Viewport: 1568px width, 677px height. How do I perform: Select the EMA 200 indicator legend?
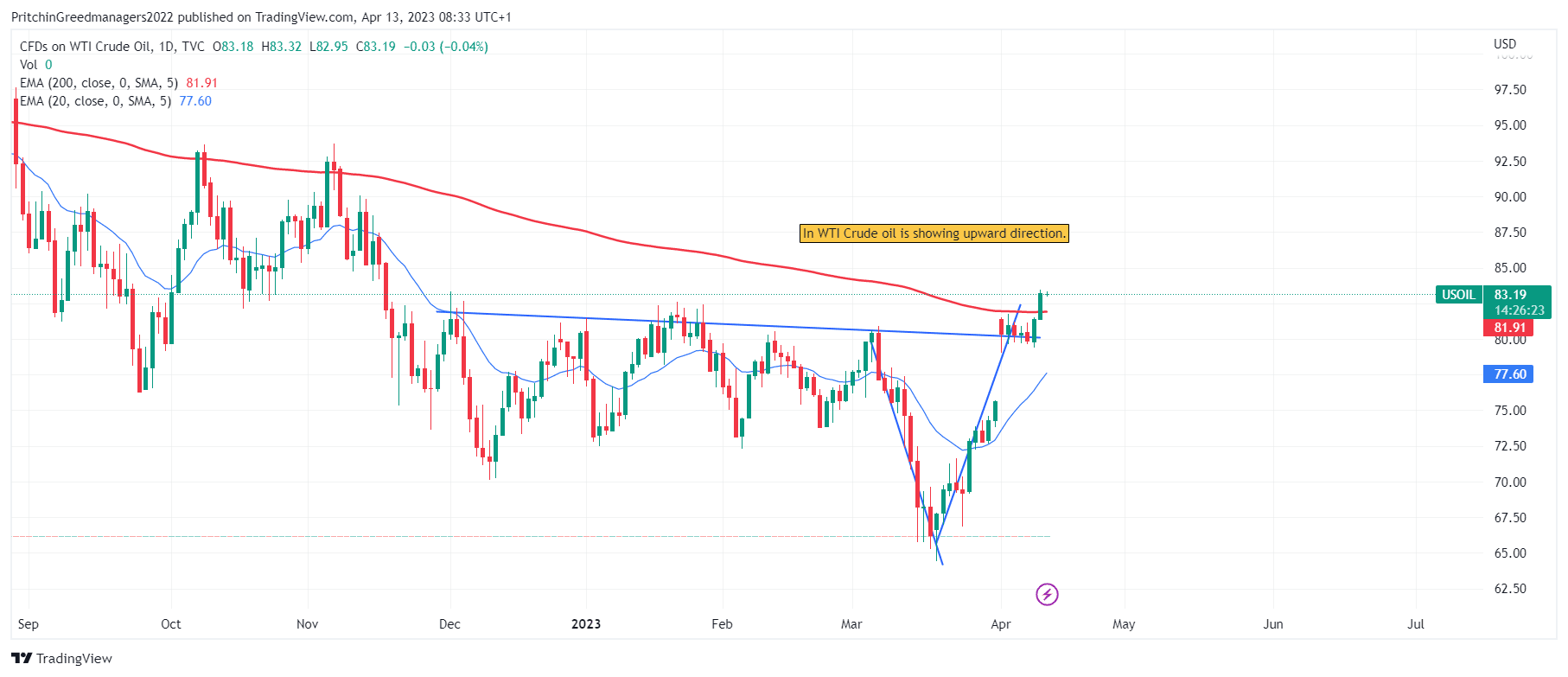[118, 83]
